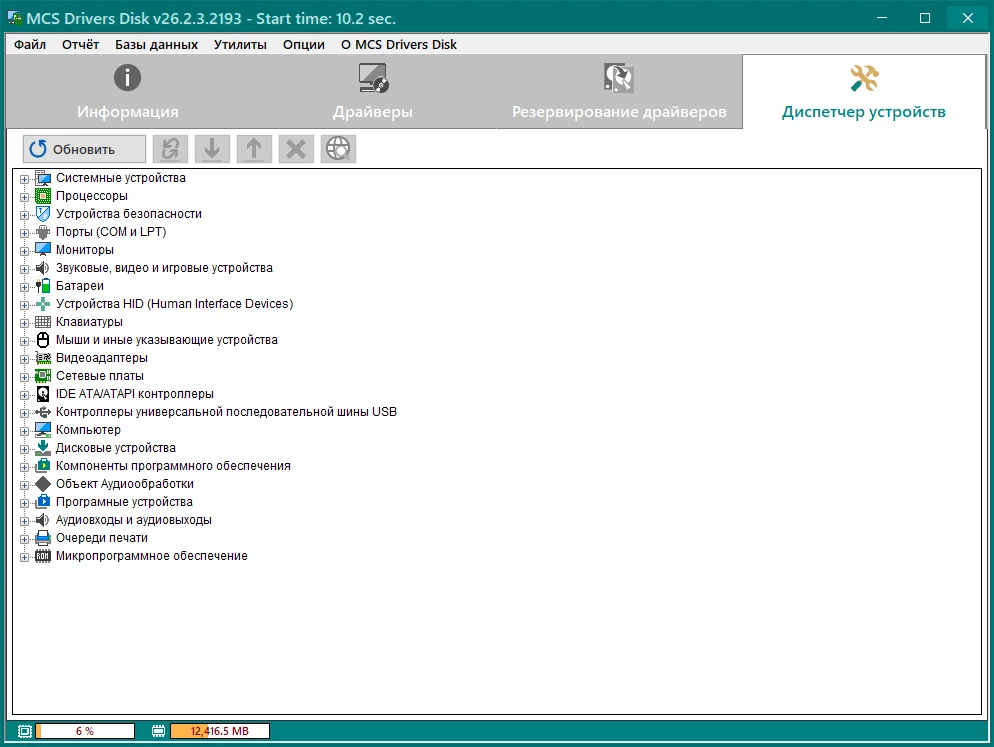Switch to the Драйверы tab

372,92
